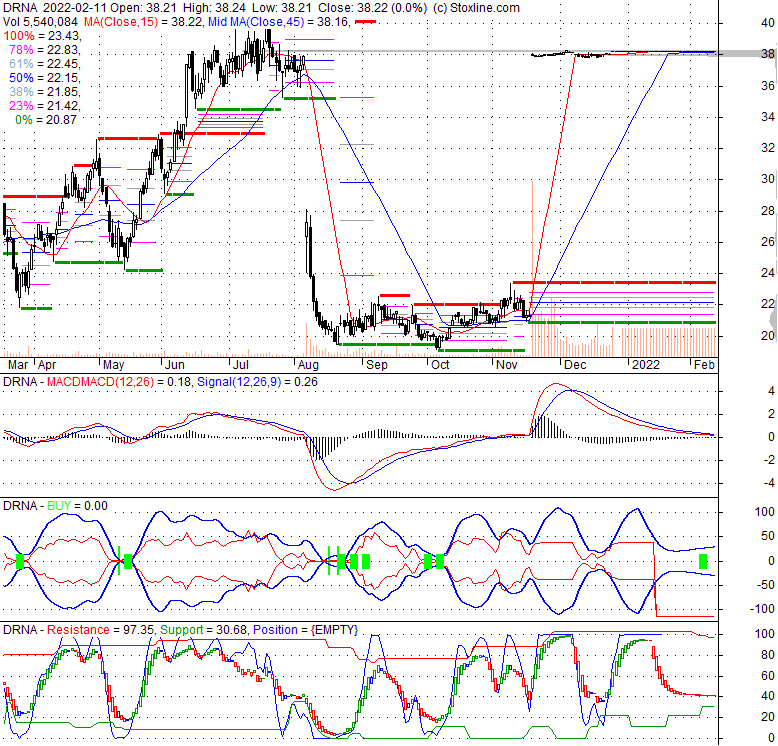The width and height of the screenshot is (778, 746).
Task: Click the tall volume spike bar in mid-November
Action: point(532,268)
